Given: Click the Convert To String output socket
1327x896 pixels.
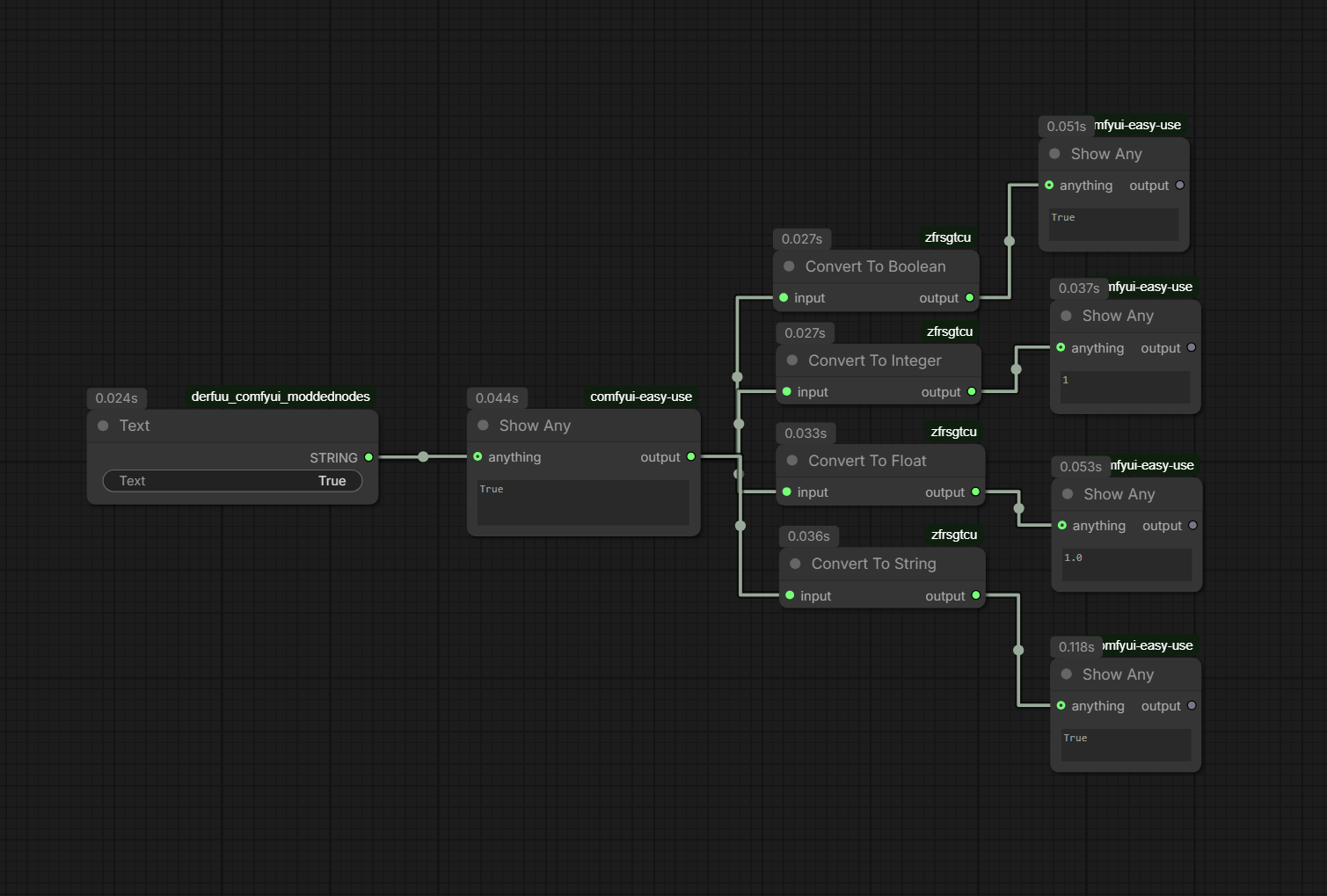Looking at the screenshot, I should pyautogui.click(x=976, y=595).
